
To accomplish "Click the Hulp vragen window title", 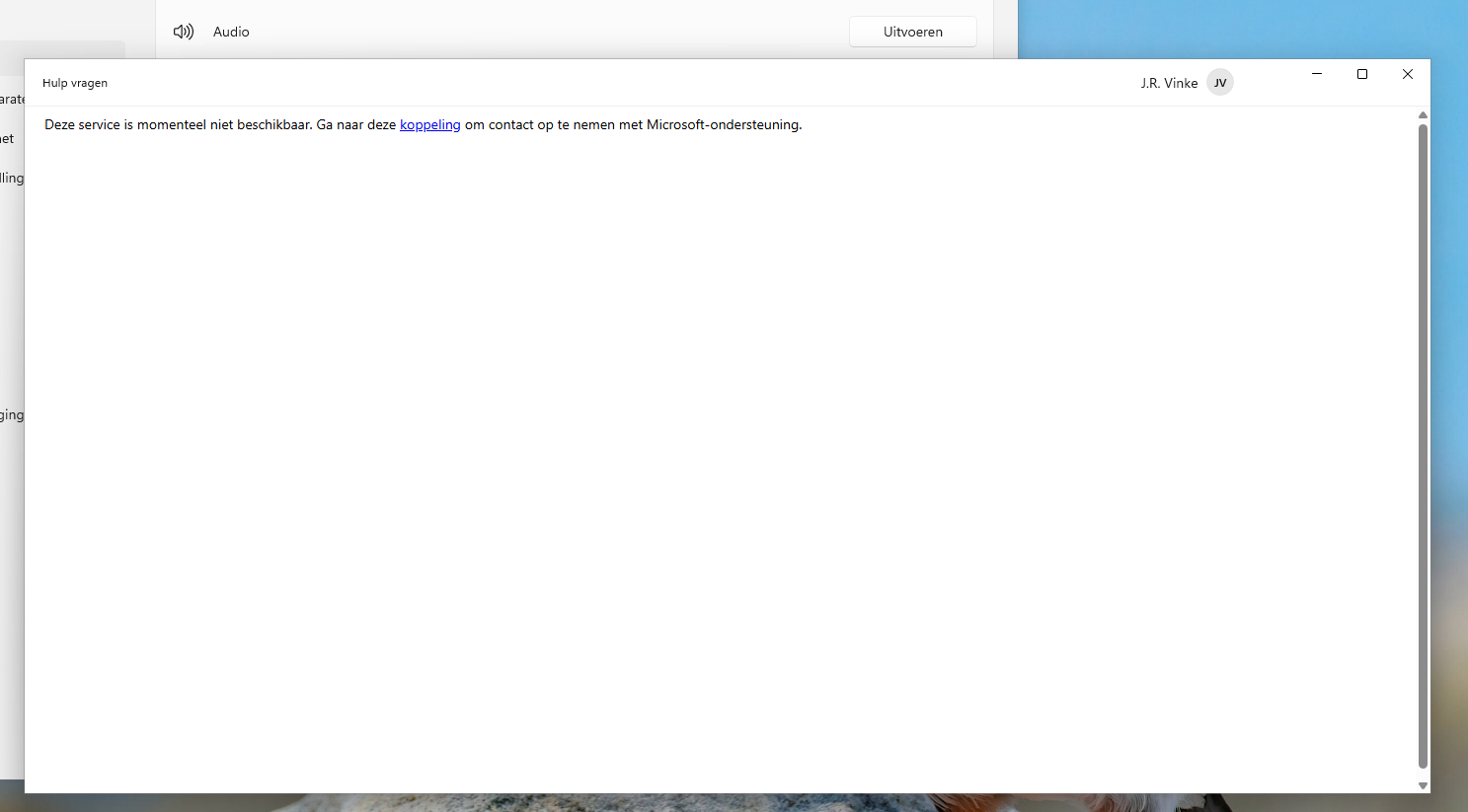I will coord(75,83).
